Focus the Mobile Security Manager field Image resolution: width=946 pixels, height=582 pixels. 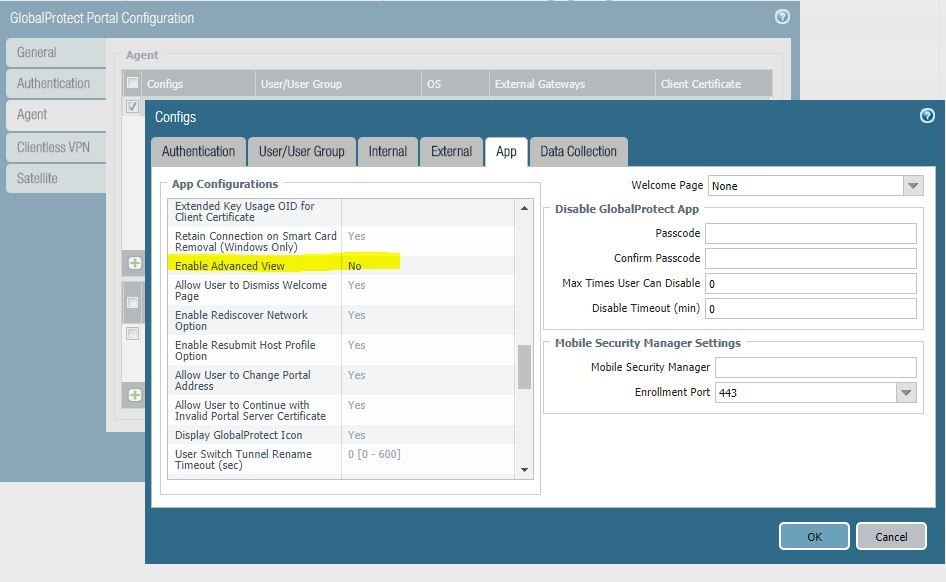[x=815, y=367]
